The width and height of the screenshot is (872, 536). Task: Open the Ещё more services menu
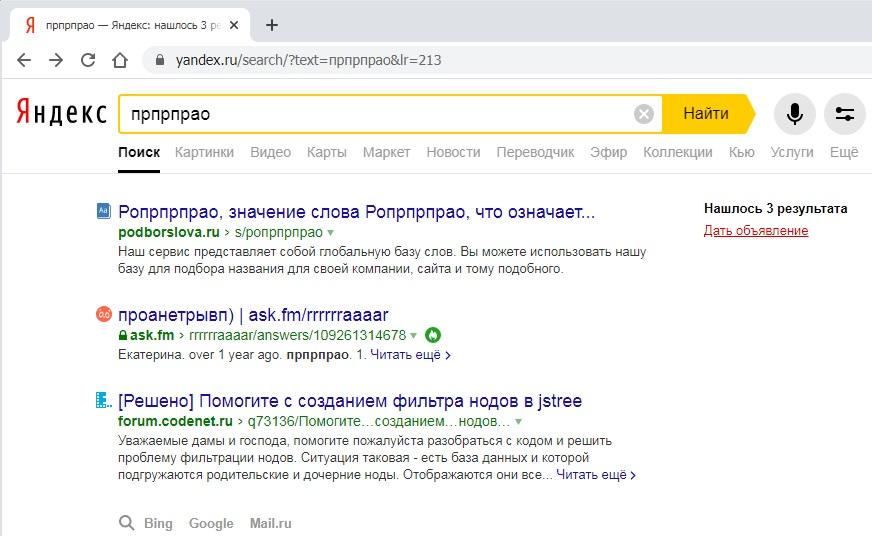(x=844, y=152)
